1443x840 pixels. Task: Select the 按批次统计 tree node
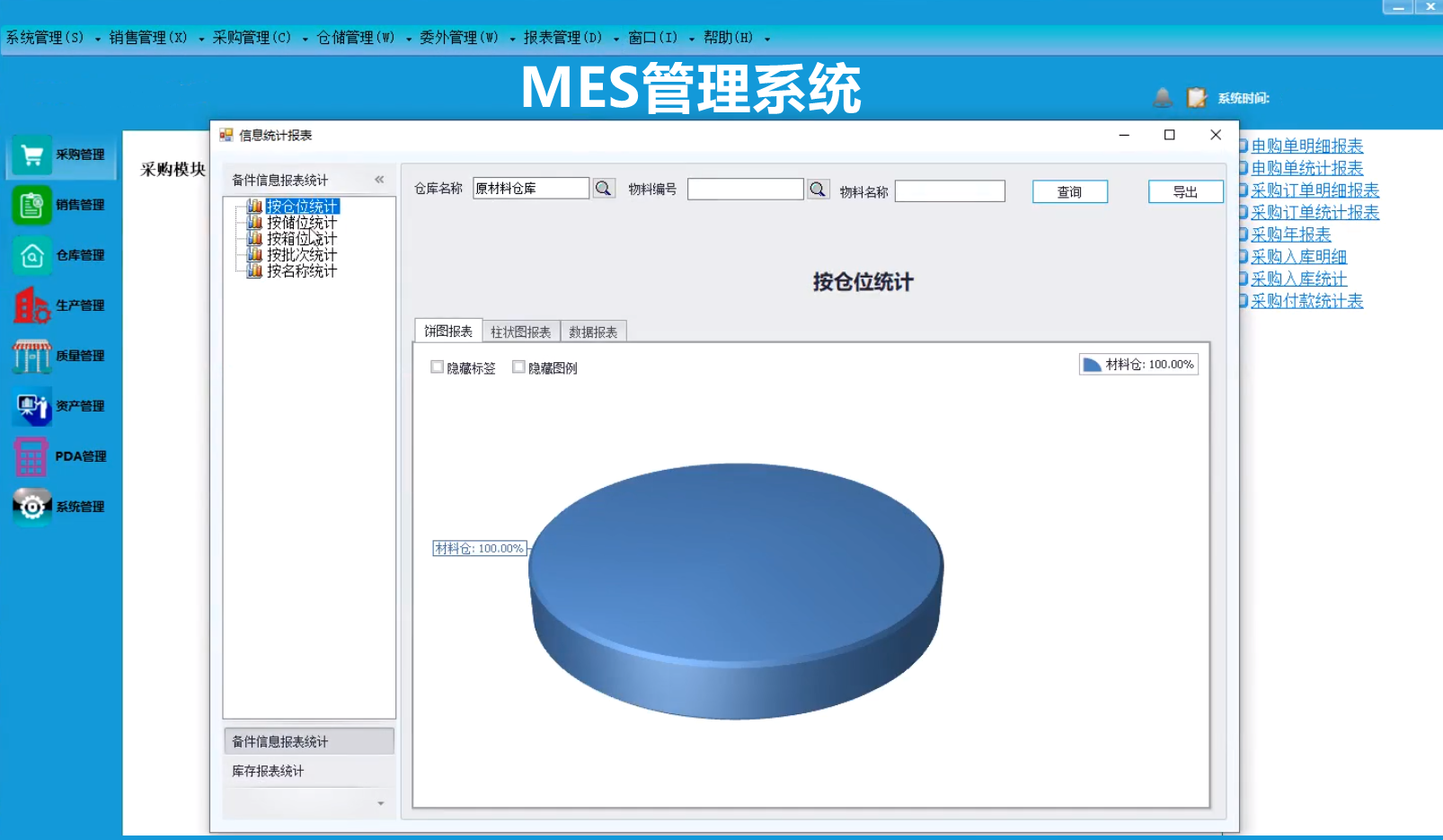(x=302, y=255)
